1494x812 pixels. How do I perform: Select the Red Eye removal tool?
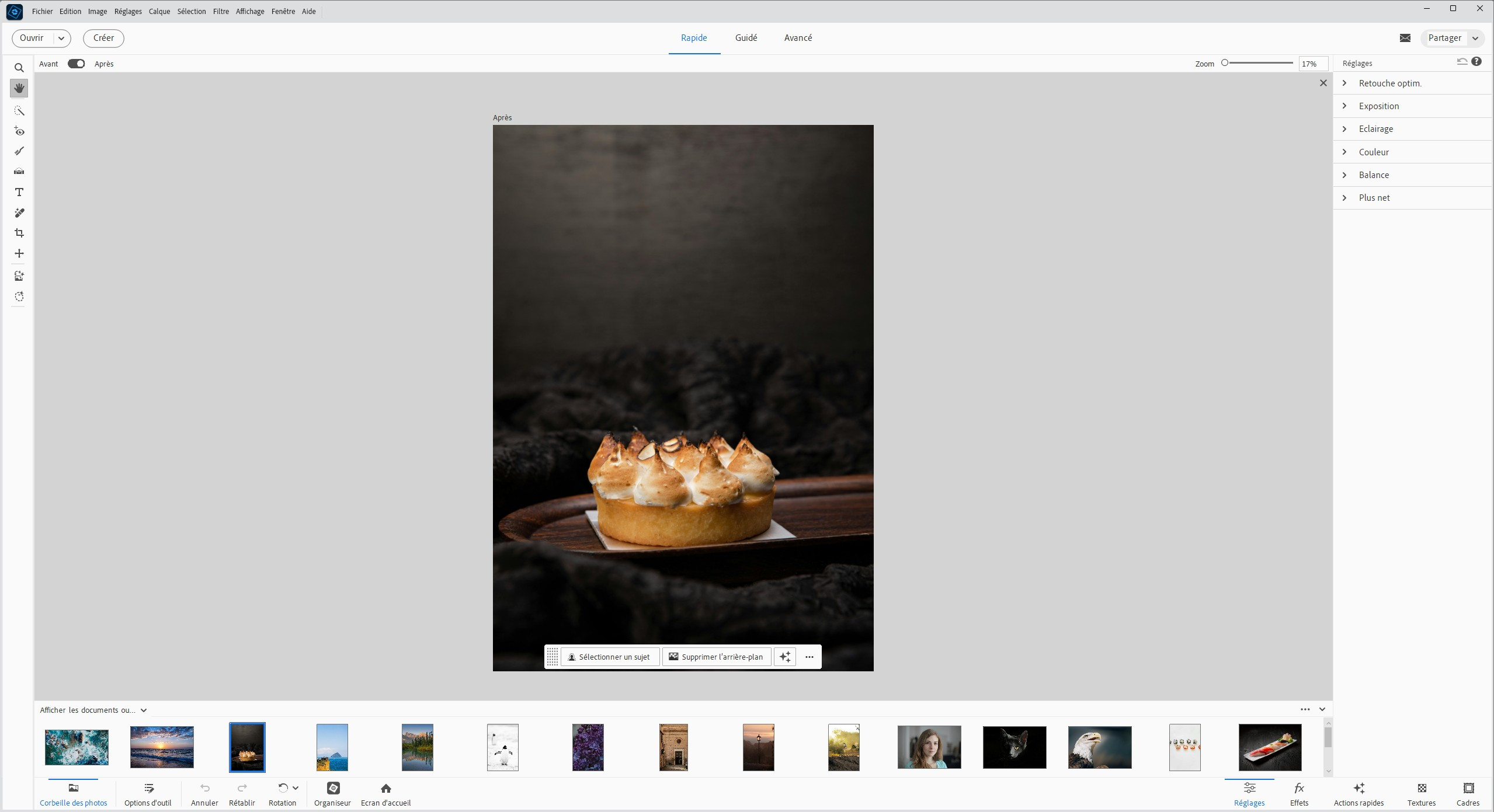(x=19, y=131)
